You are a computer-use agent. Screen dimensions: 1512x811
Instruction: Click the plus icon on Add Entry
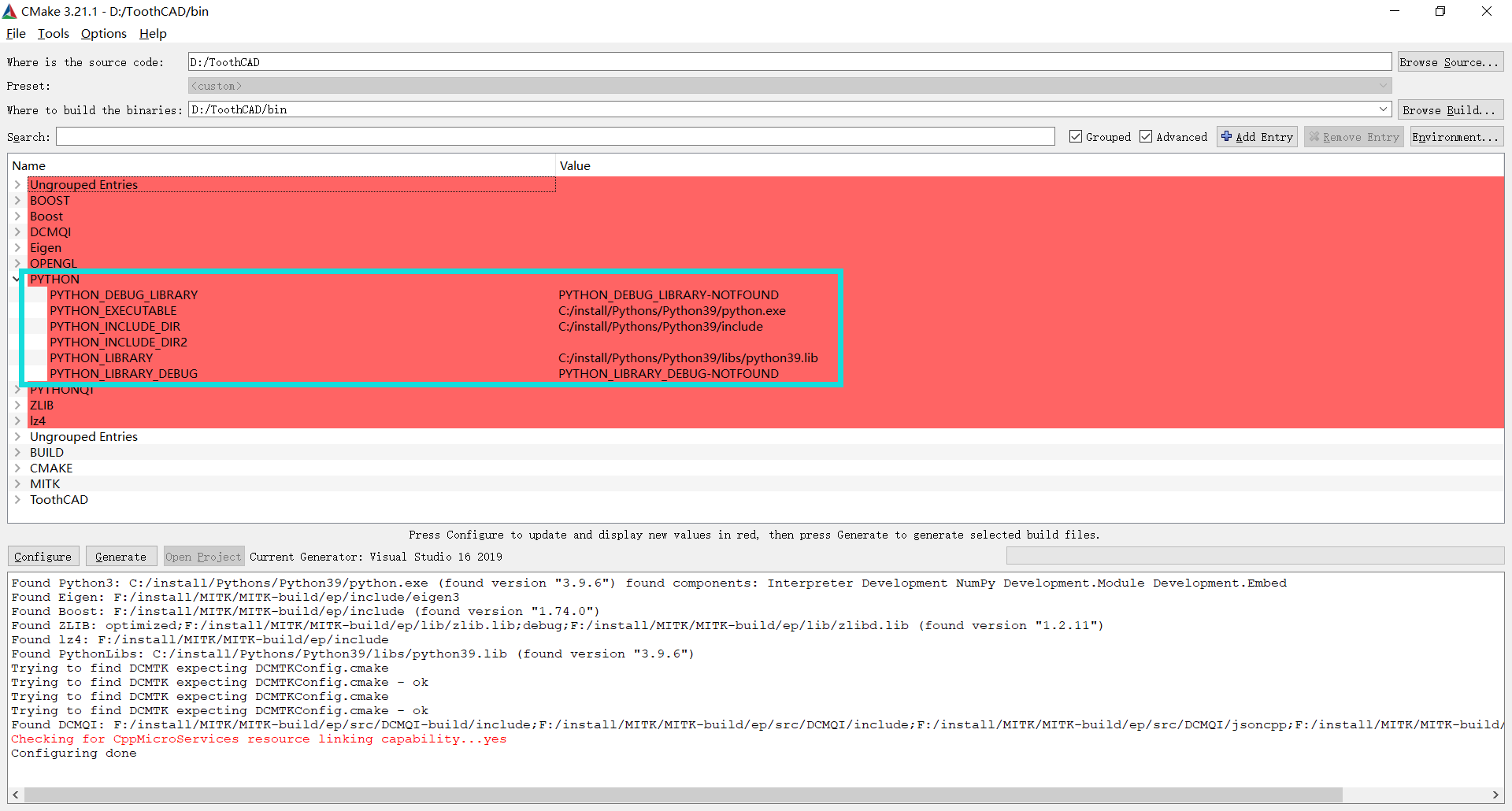(x=1226, y=136)
